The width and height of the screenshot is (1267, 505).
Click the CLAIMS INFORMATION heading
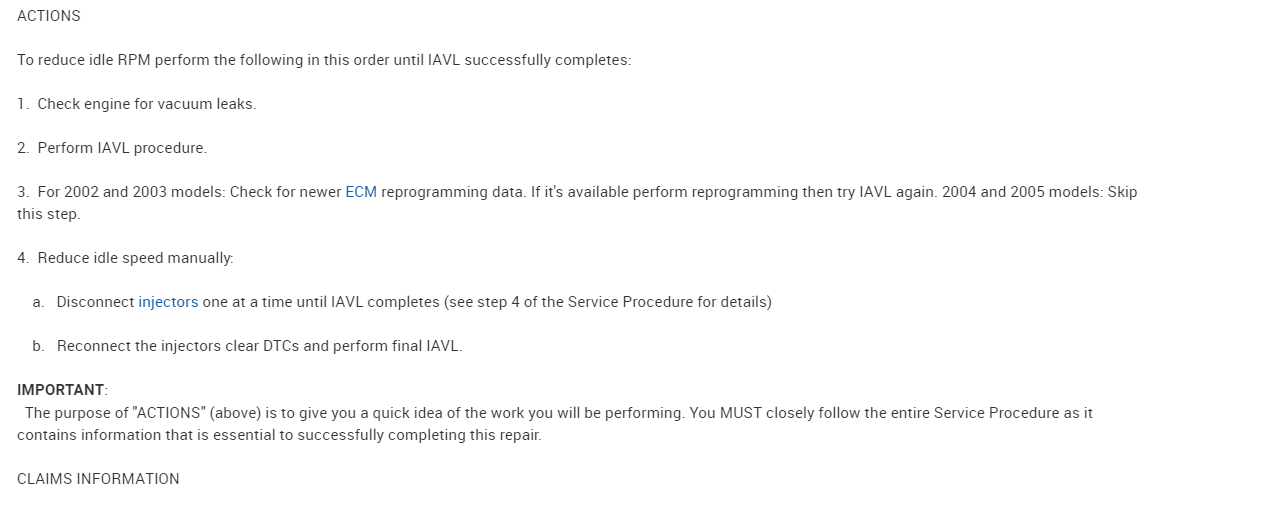(98, 479)
